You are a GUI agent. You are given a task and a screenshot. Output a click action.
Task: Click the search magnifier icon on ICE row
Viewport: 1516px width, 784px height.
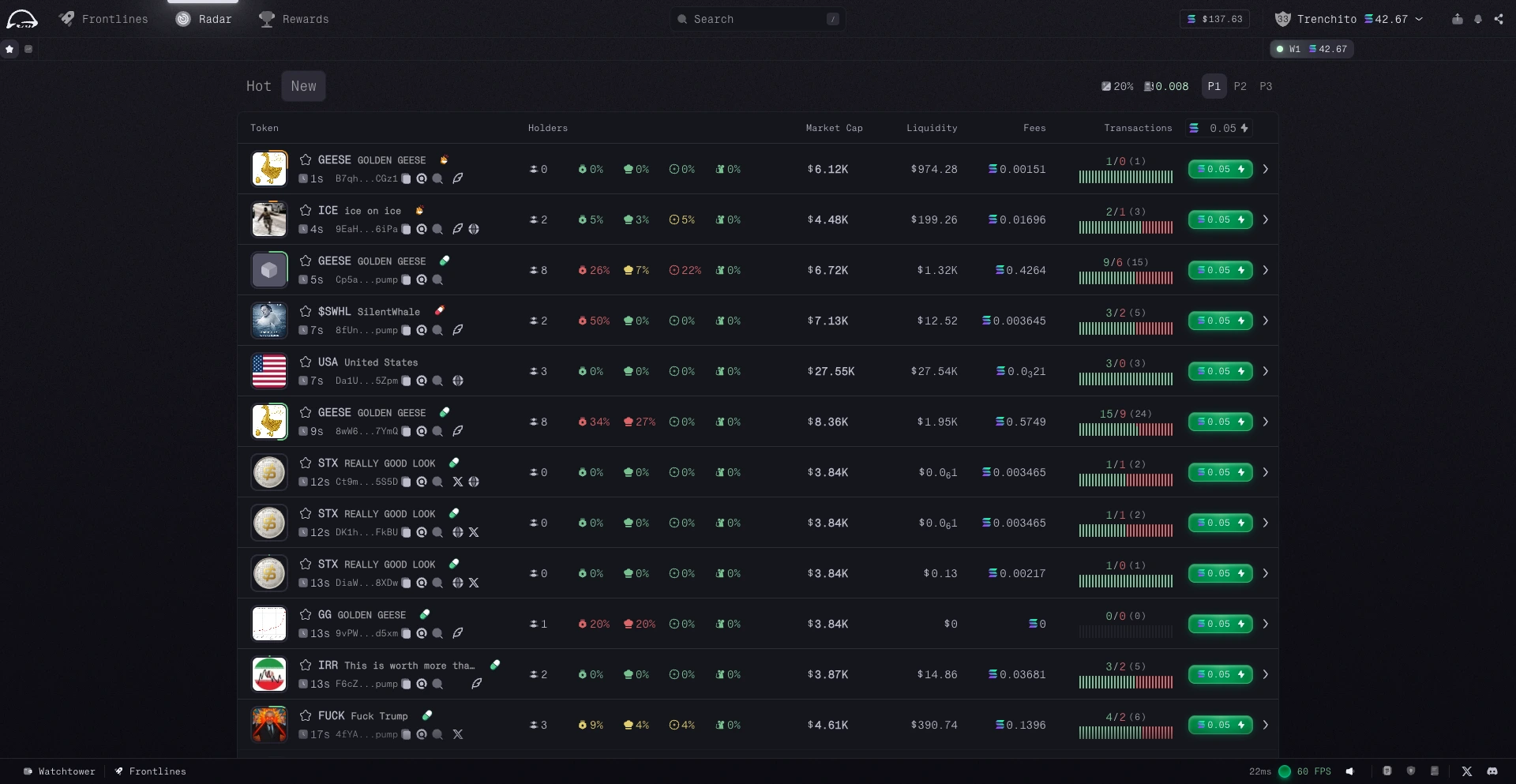437,230
